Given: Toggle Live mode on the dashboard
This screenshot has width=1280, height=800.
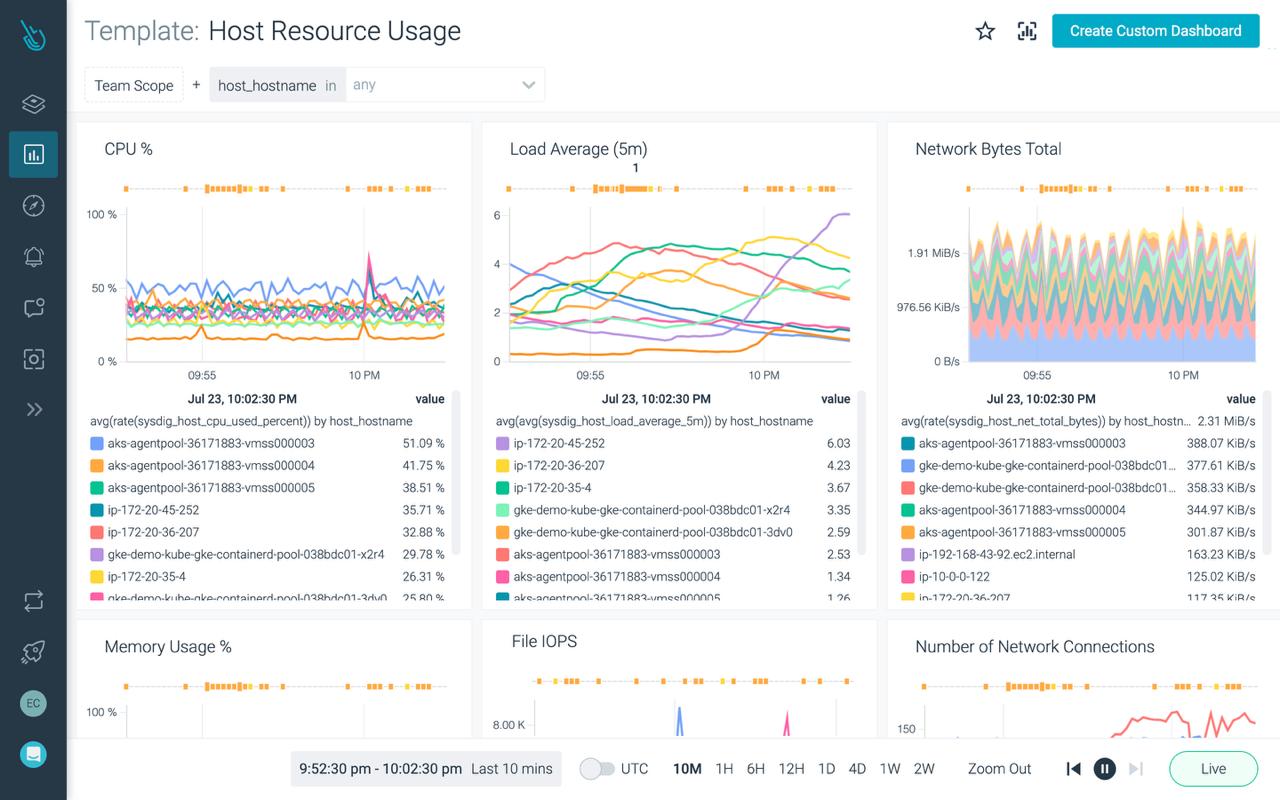Looking at the screenshot, I should coord(1213,768).
